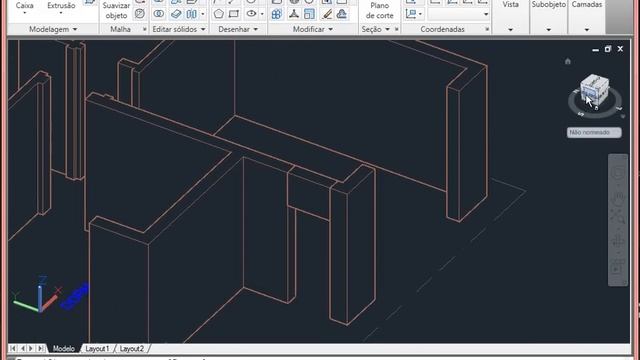
Task: Click the pan hand icon in navigation bar
Action: (x=618, y=198)
